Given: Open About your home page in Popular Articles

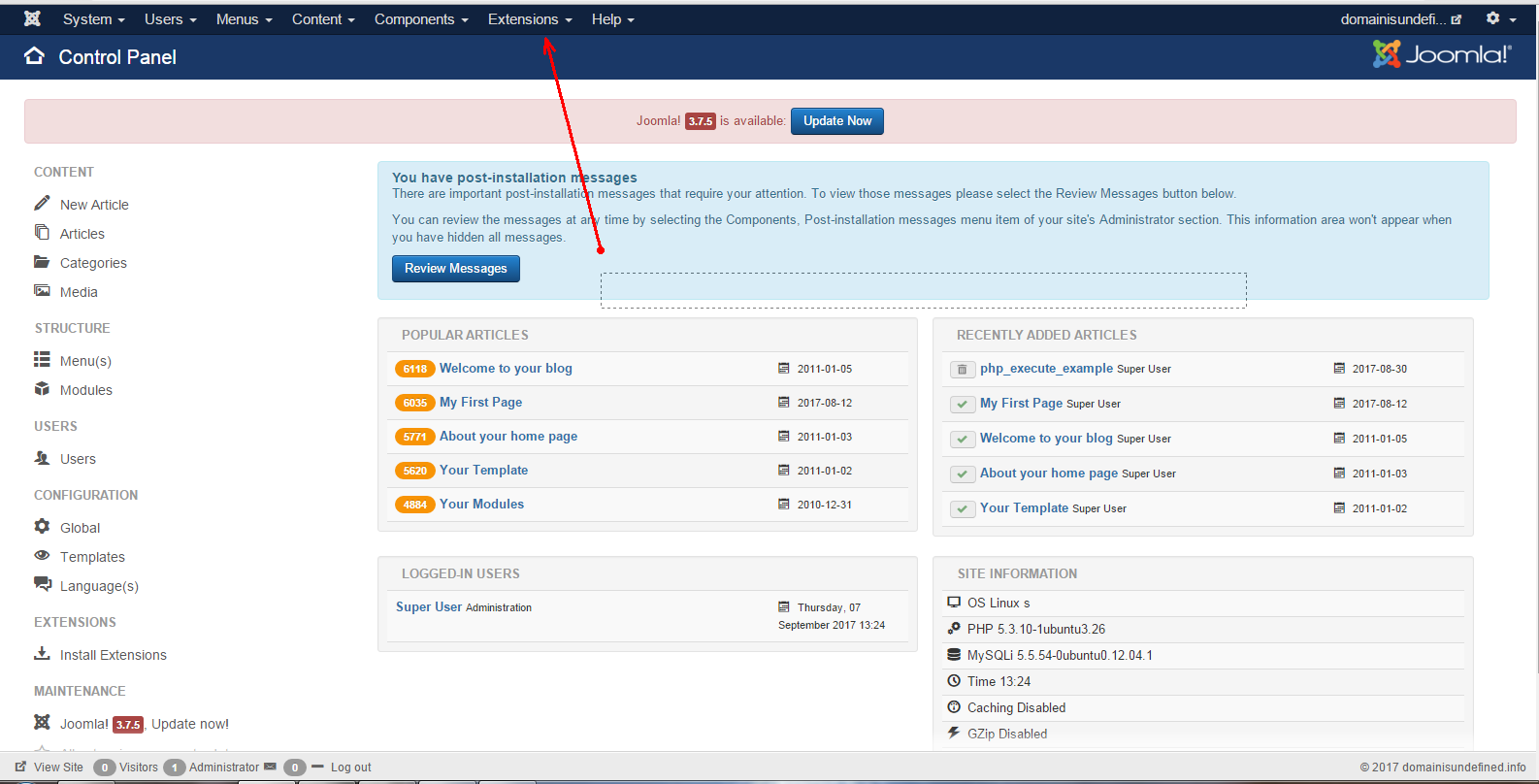Looking at the screenshot, I should (508, 436).
